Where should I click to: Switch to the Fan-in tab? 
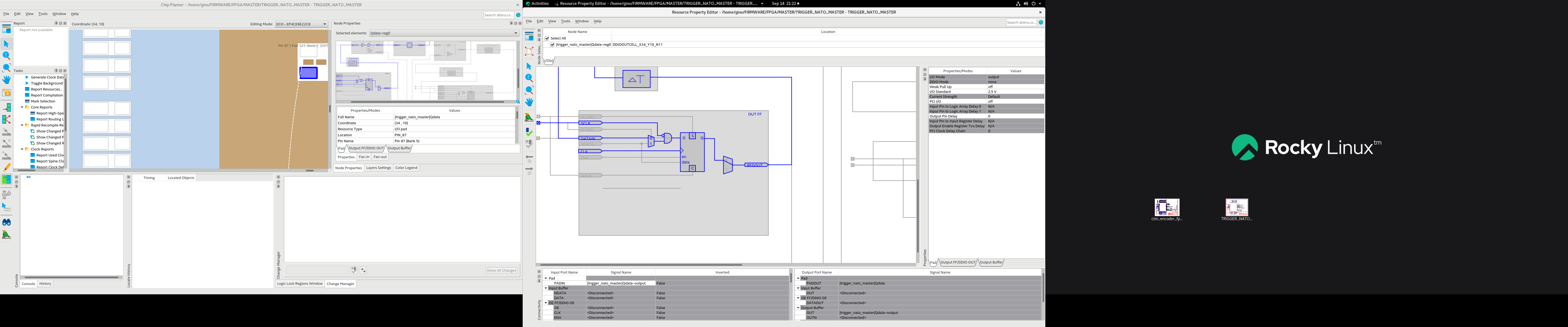click(x=363, y=157)
